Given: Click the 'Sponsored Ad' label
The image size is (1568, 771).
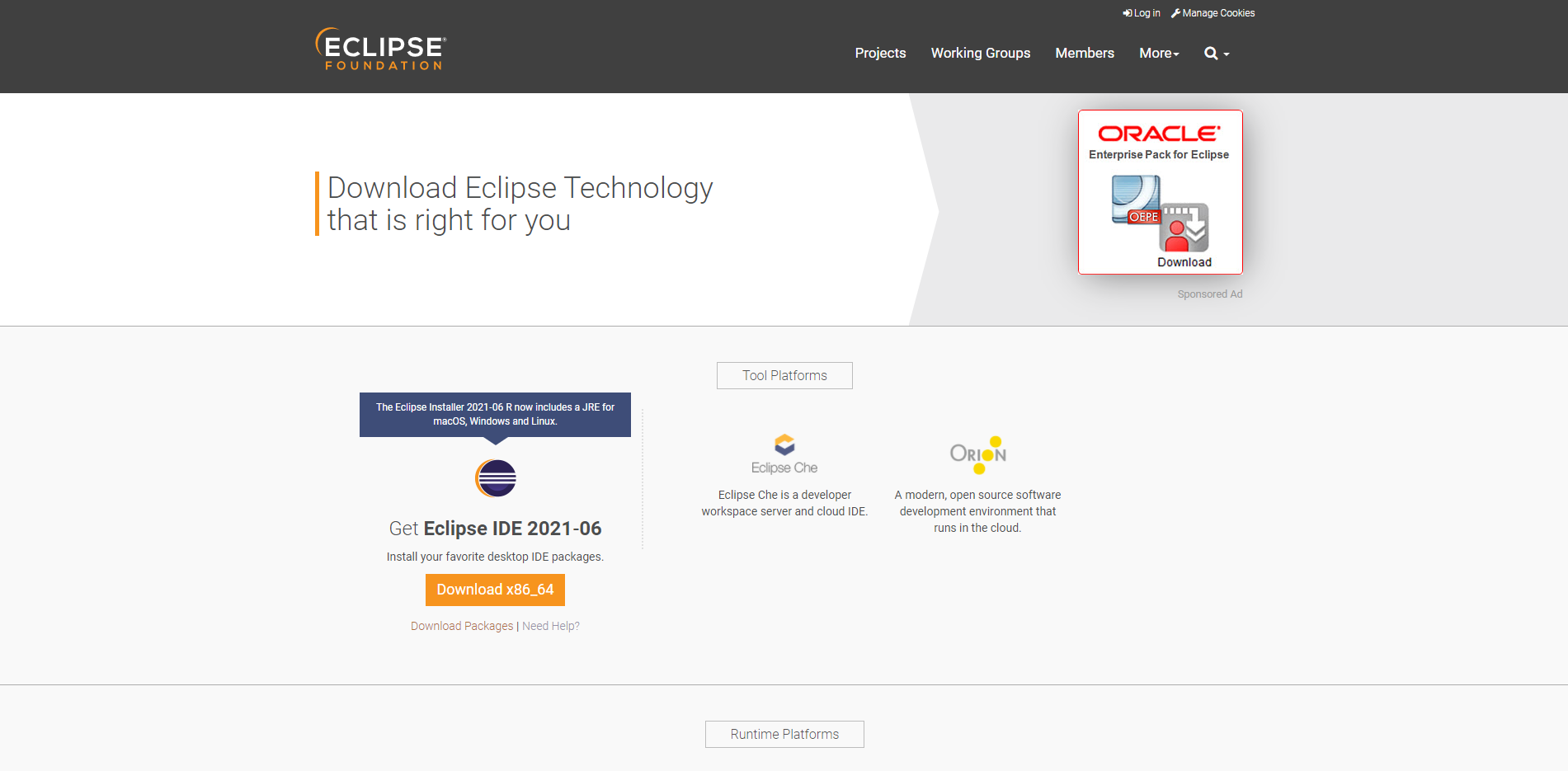Looking at the screenshot, I should [1210, 294].
